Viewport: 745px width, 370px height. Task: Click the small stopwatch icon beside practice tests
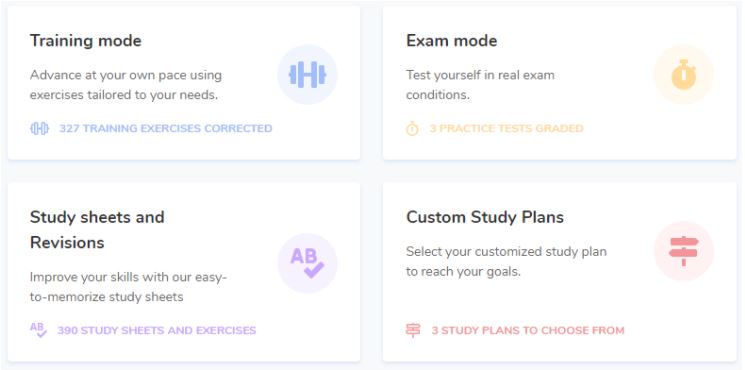(412, 129)
